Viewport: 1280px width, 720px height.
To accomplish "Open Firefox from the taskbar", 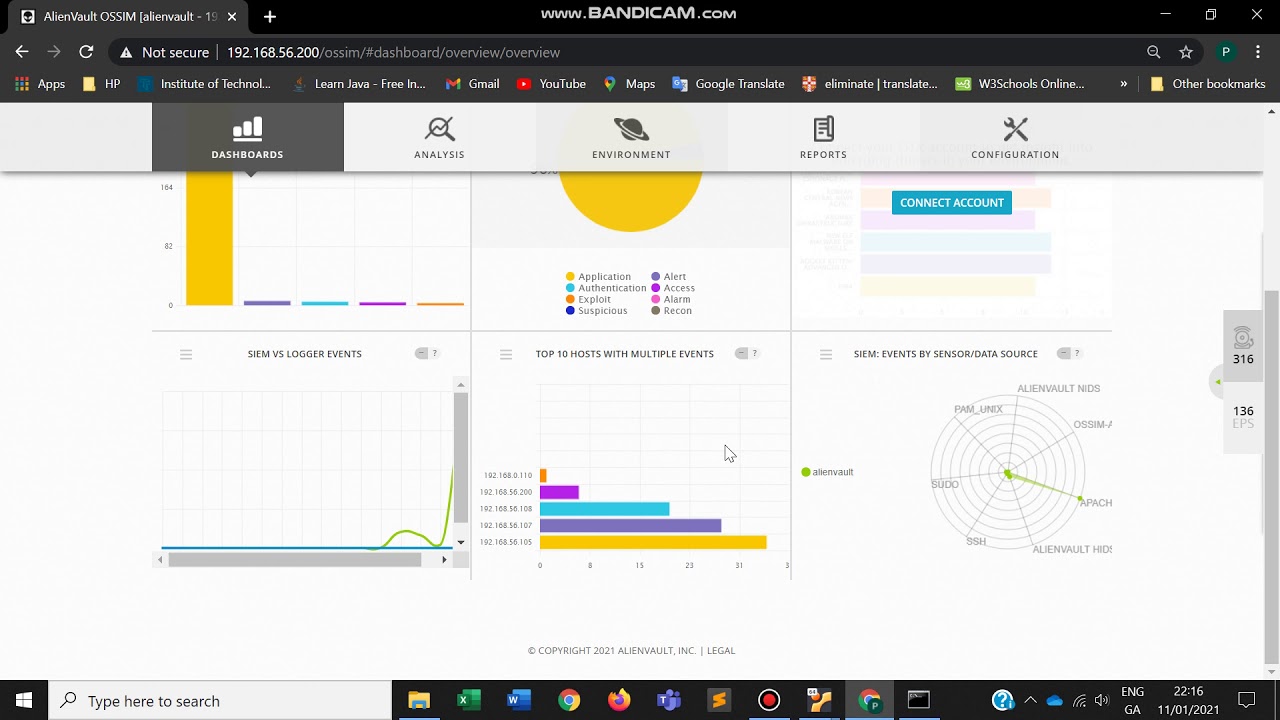I will pos(619,700).
